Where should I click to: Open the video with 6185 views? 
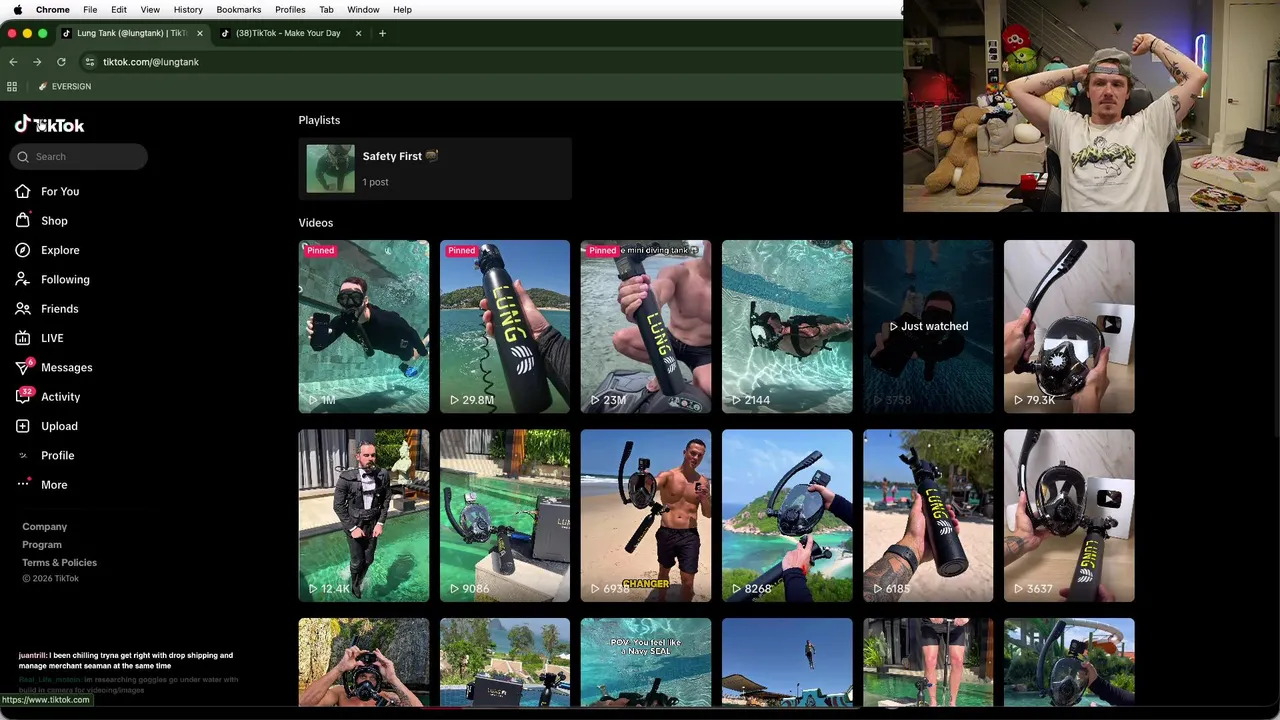(x=928, y=516)
